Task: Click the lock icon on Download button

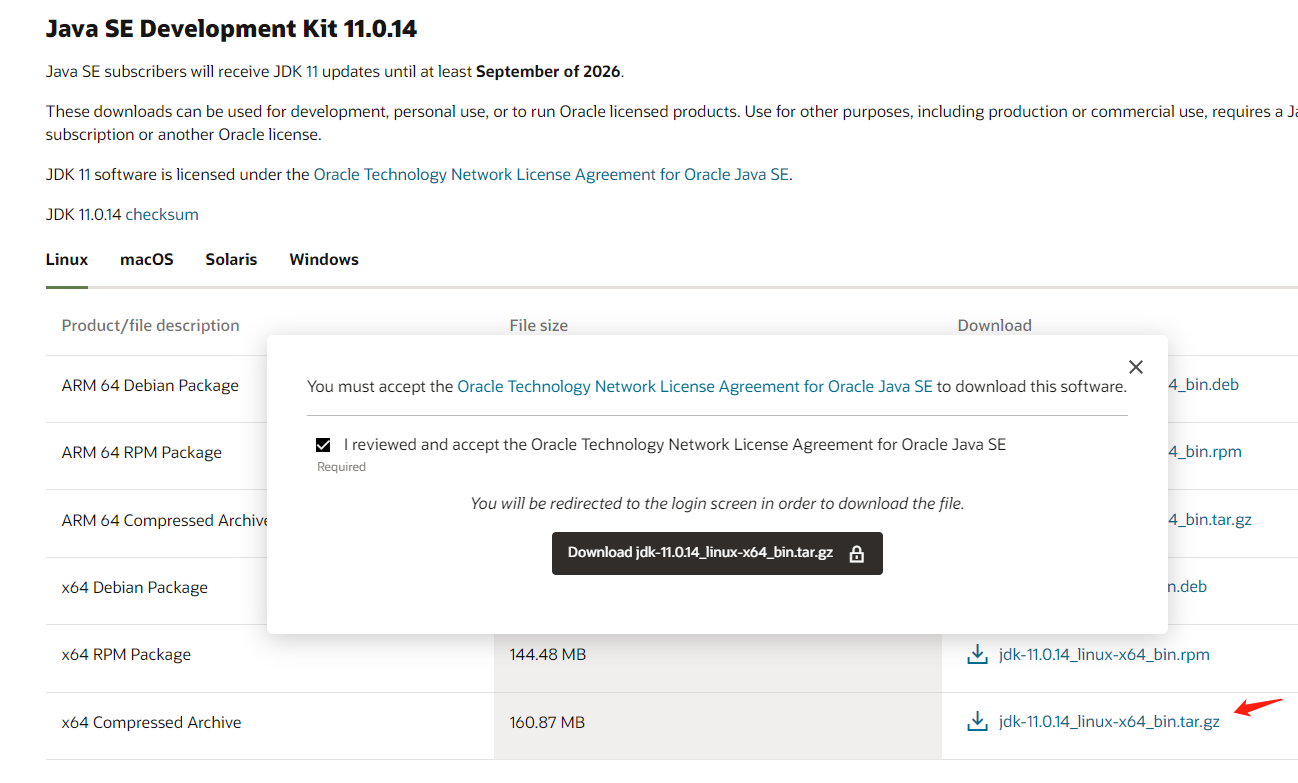Action: click(856, 554)
